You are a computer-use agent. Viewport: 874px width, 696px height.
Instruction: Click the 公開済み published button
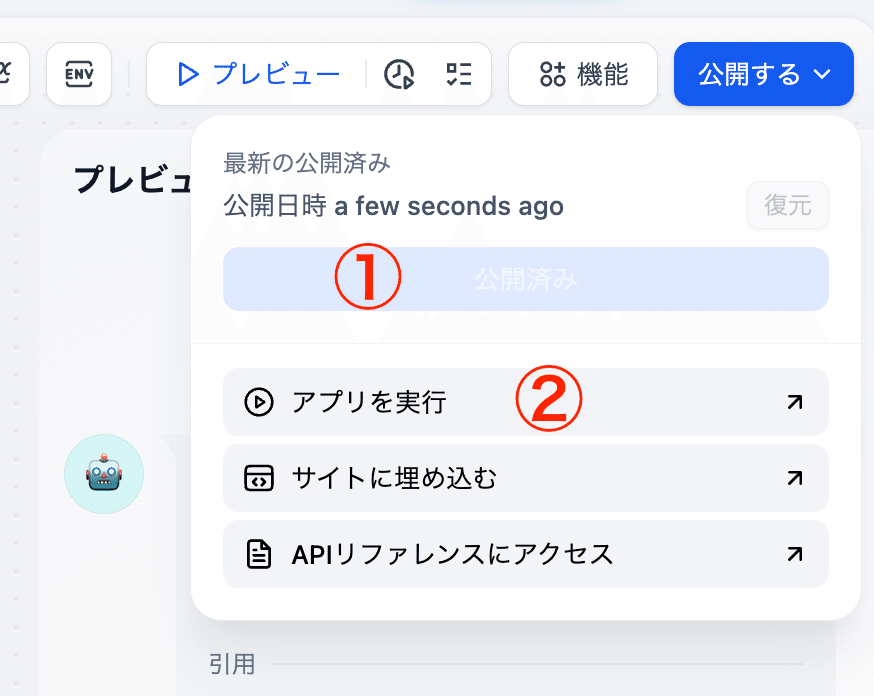525,279
